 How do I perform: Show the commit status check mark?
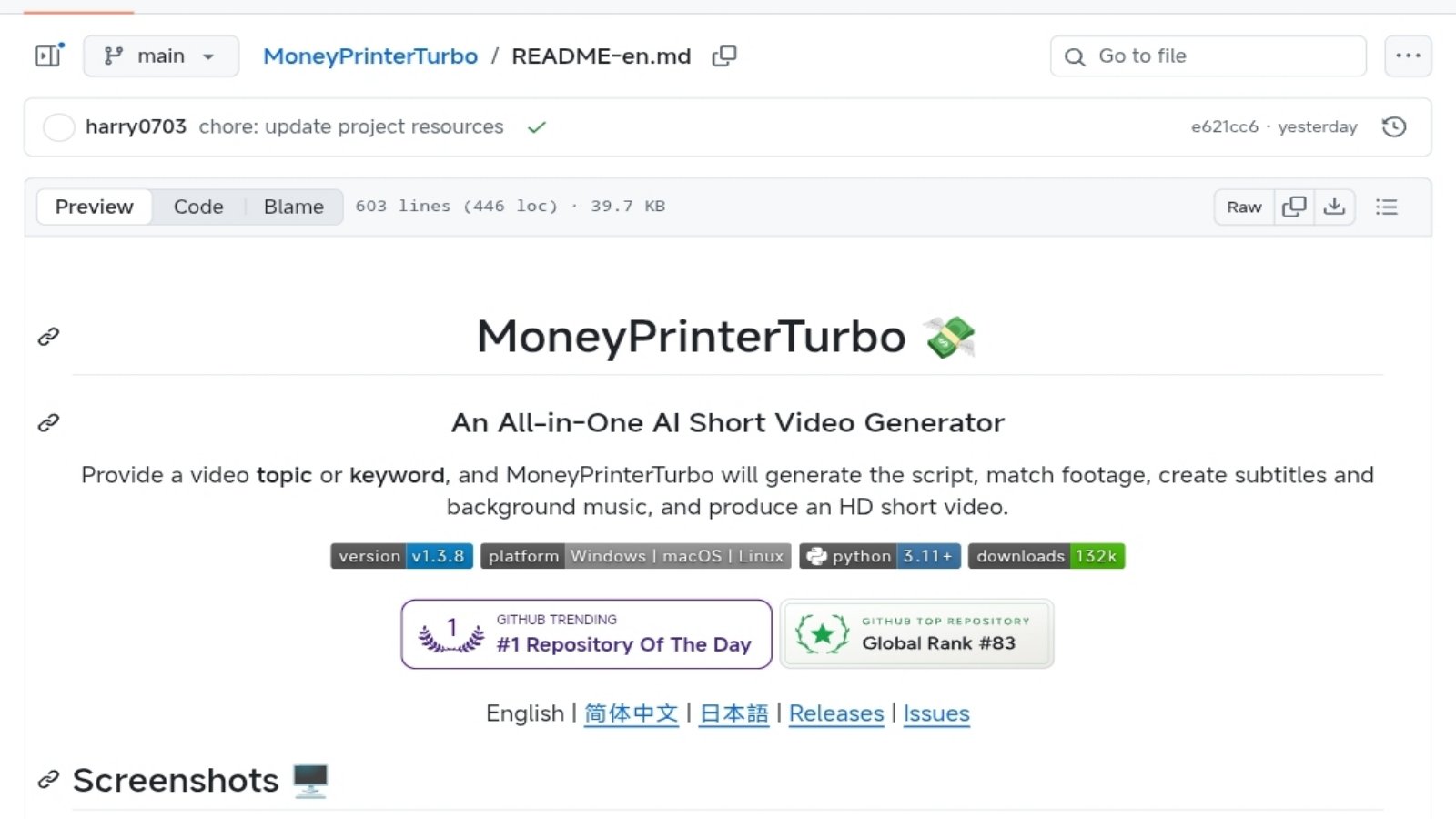tap(537, 127)
